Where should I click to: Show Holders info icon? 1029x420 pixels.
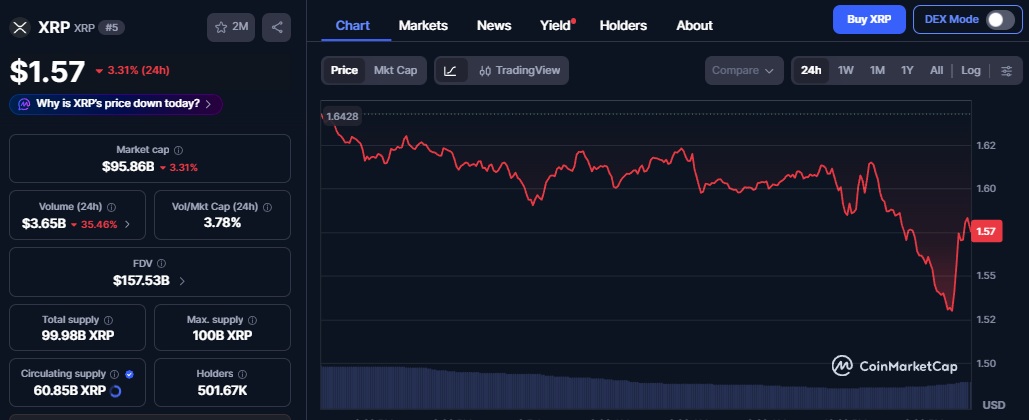coord(242,374)
